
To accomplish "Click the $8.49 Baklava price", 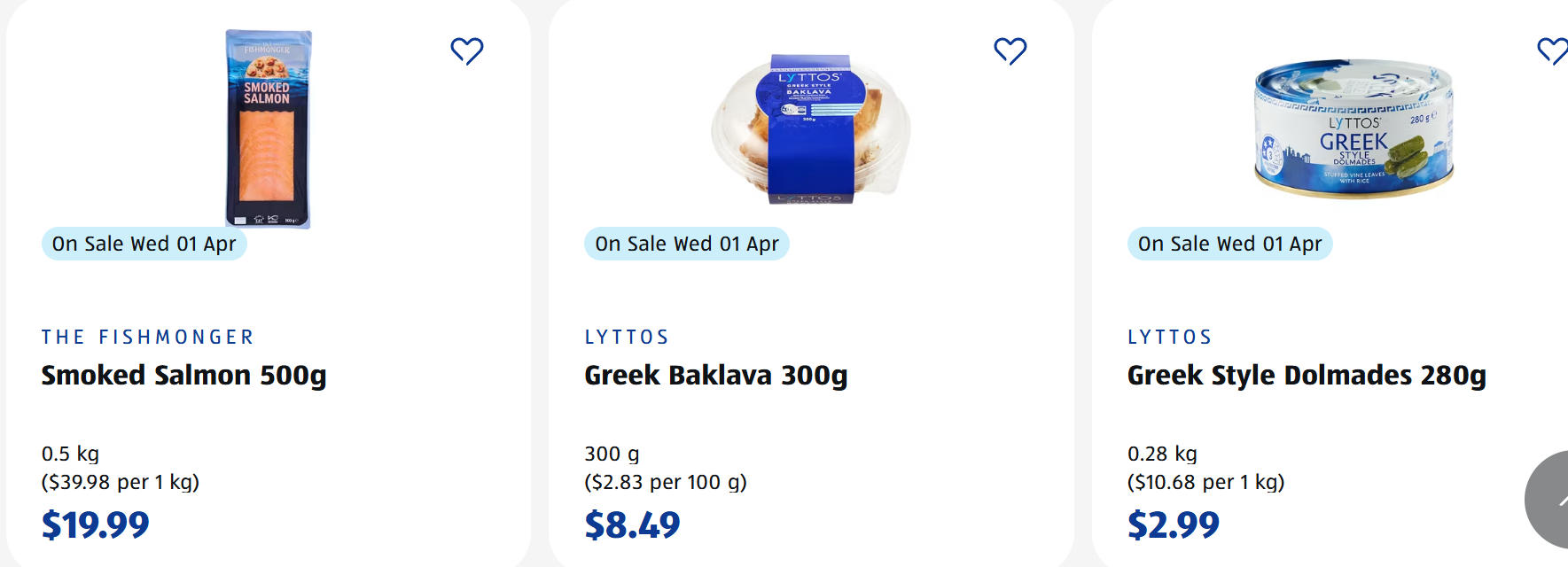I will pyautogui.click(x=632, y=525).
